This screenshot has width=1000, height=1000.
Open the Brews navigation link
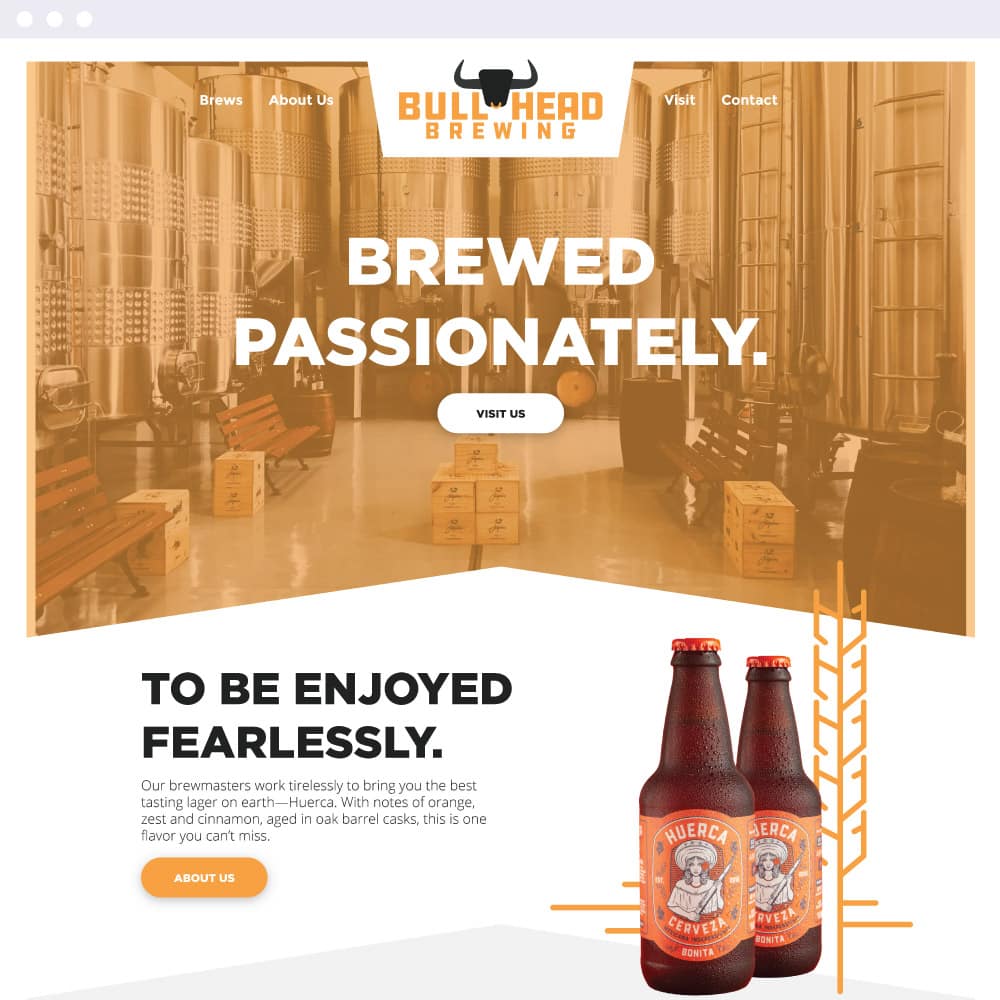(x=221, y=100)
